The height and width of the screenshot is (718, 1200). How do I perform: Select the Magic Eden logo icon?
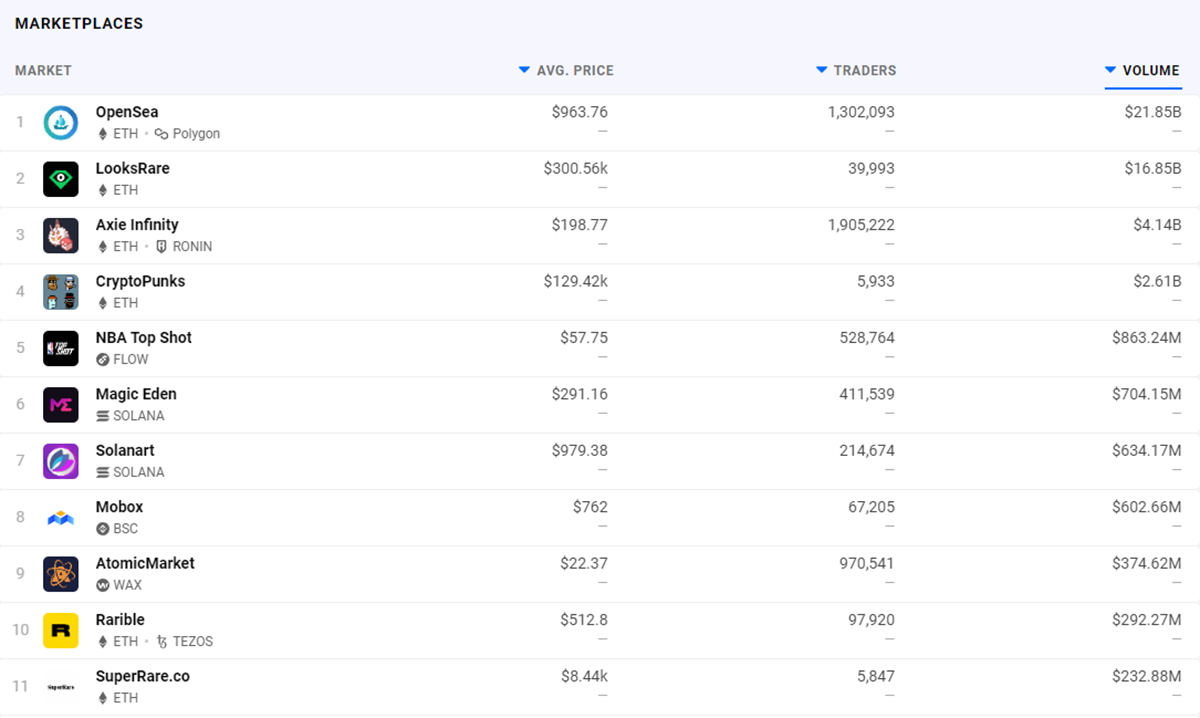pyautogui.click(x=61, y=405)
